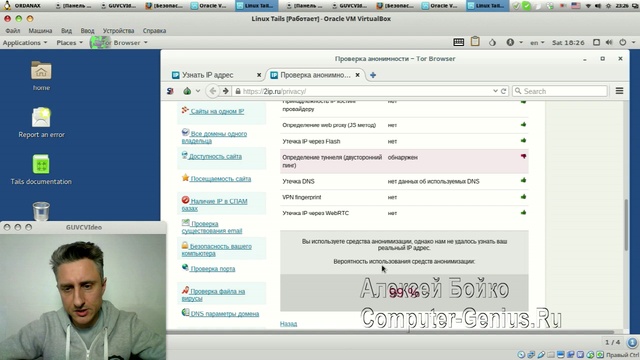This screenshot has height=360, width=640.
Task: Open the Tor Browser hamburger menu
Action: pyautogui.click(x=619, y=91)
